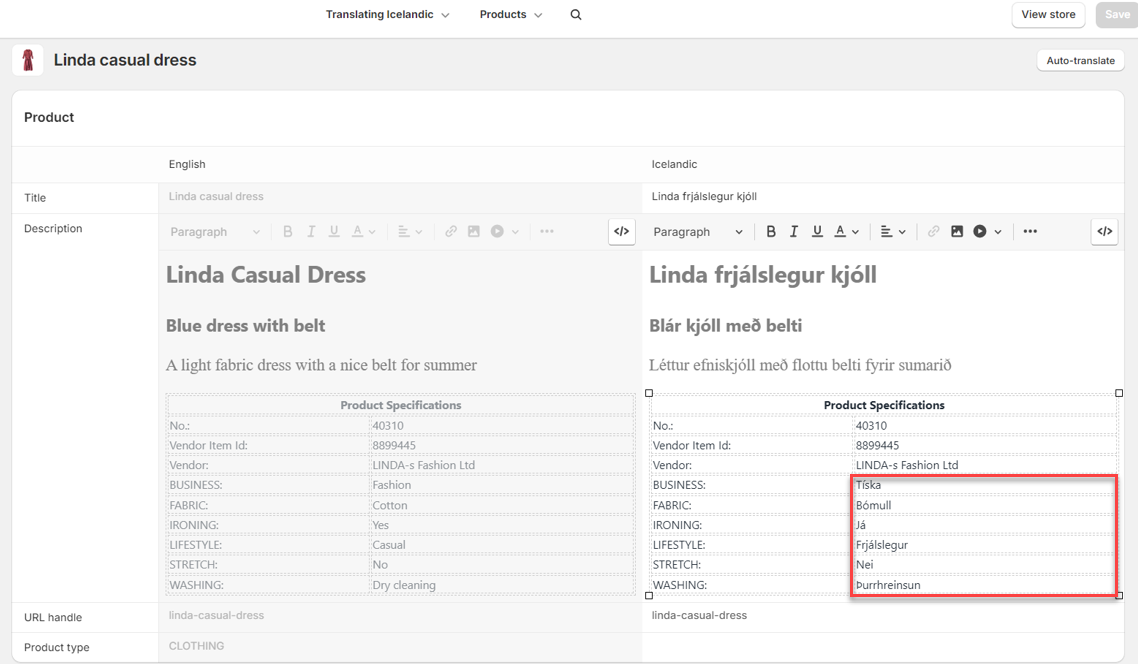Apply italic in Icelandic description editor

click(794, 232)
